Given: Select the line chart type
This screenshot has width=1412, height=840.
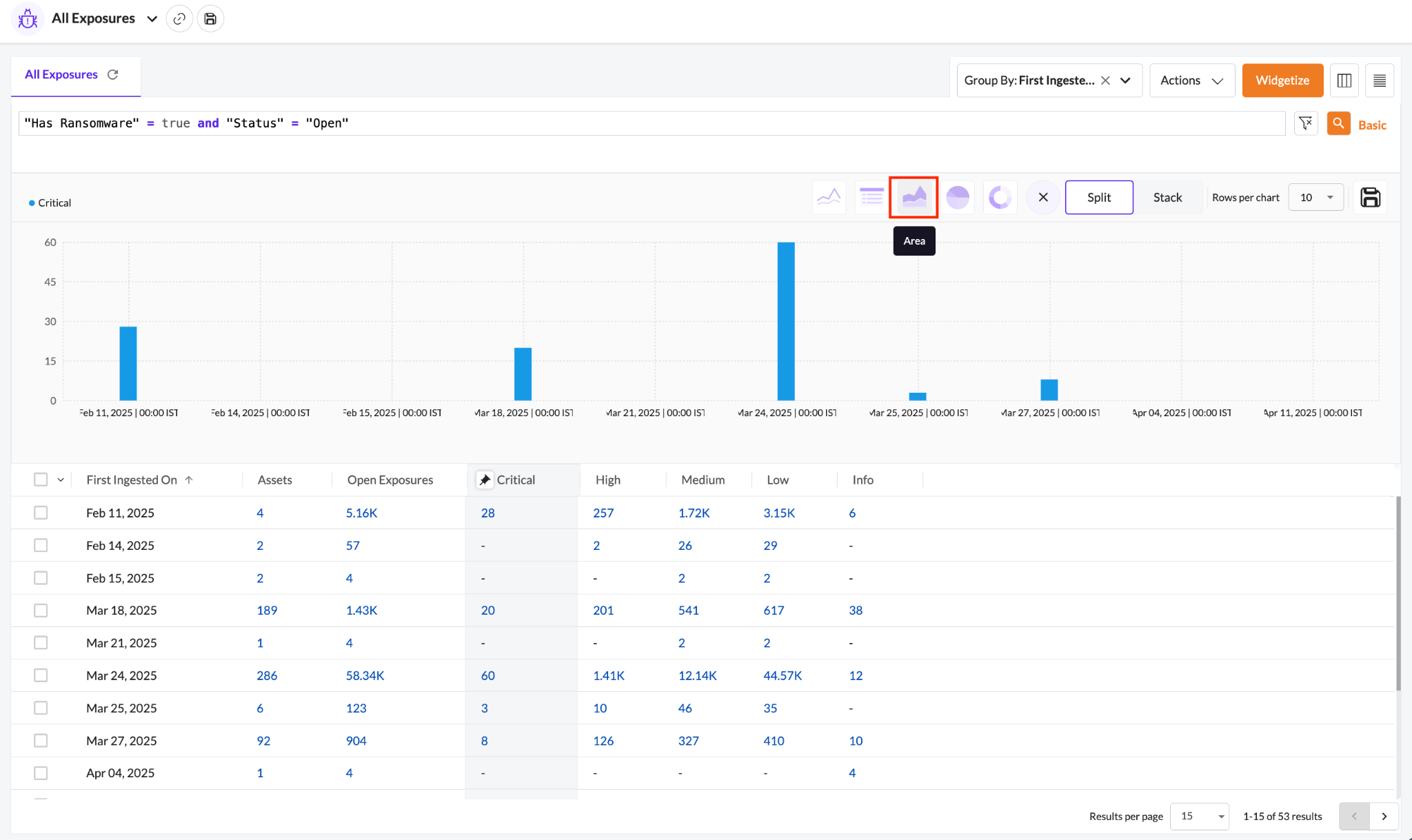Looking at the screenshot, I should click(x=829, y=198).
